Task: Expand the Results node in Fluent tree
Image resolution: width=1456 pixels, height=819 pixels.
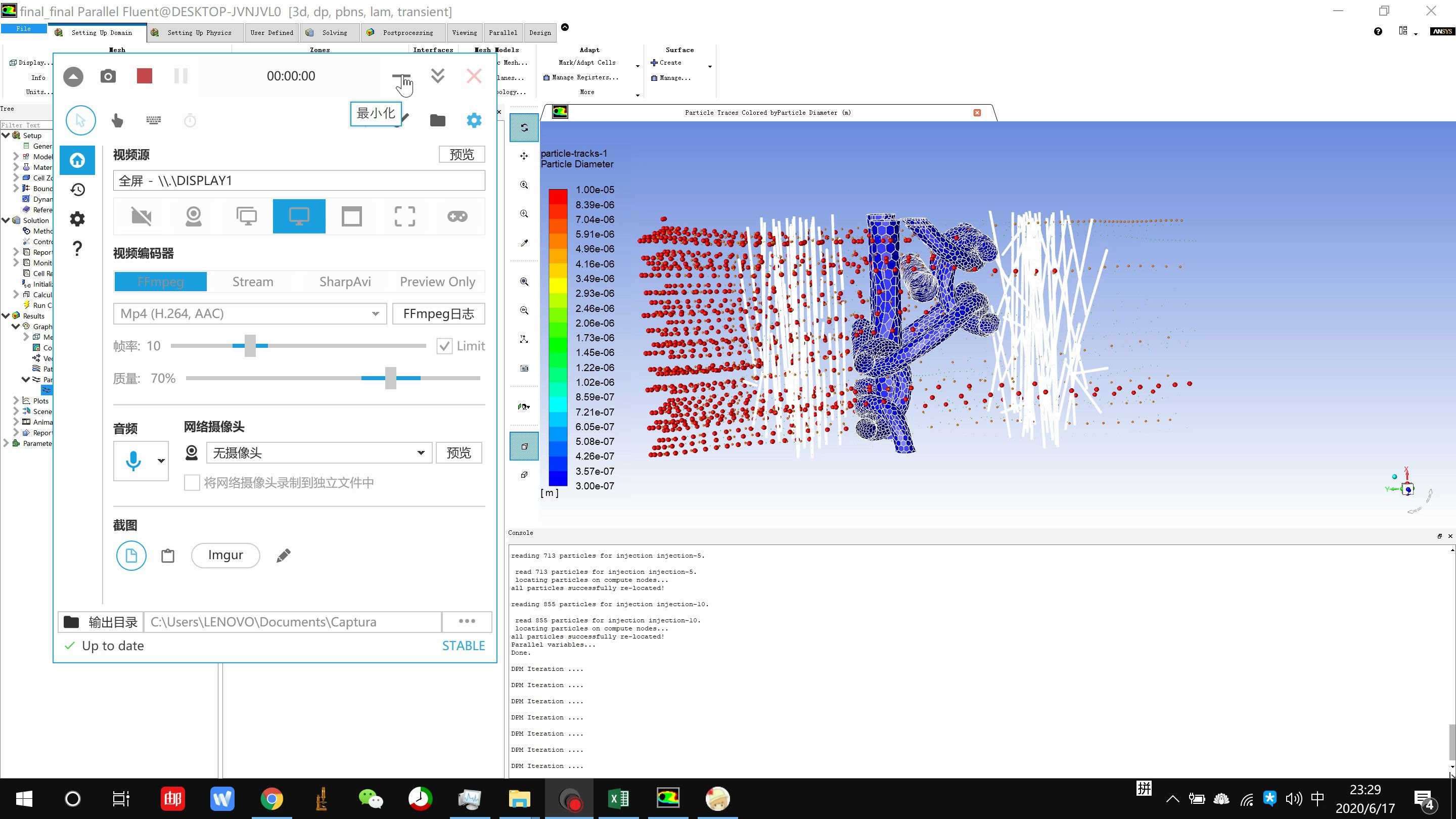Action: (x=6, y=316)
